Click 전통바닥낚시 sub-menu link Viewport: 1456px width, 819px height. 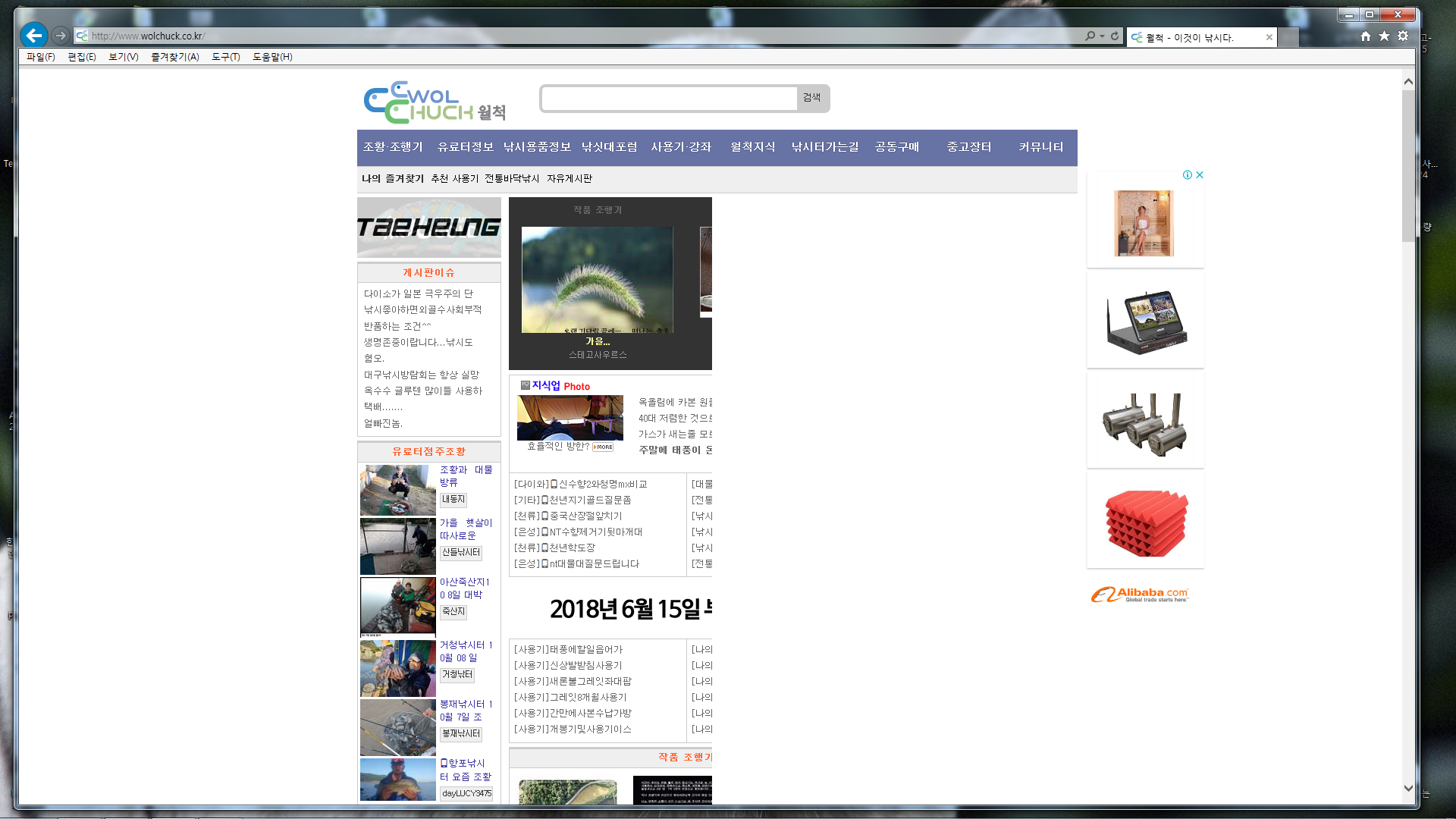coord(512,179)
